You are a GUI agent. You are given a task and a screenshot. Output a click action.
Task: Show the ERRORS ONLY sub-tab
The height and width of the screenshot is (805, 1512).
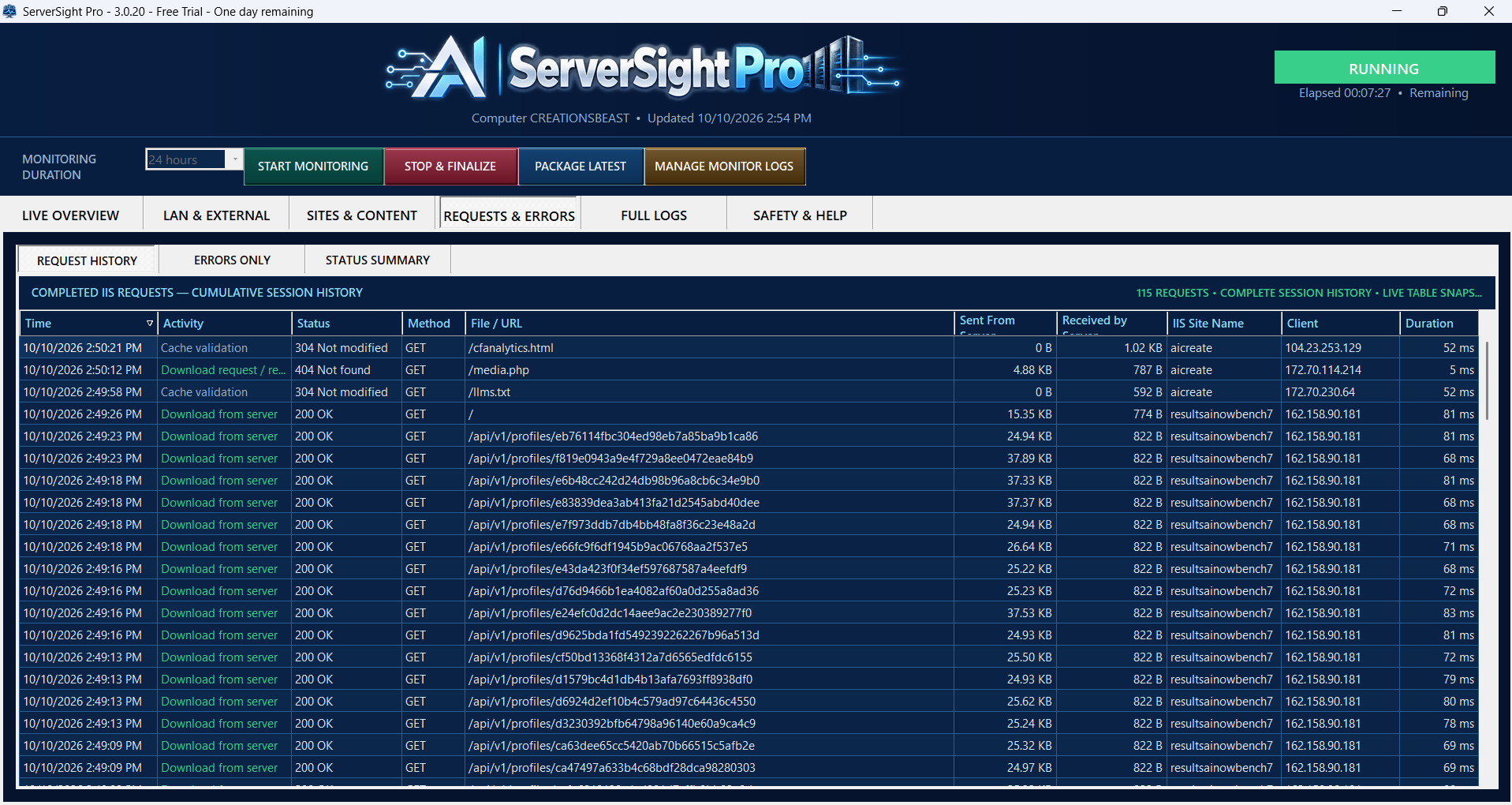(232, 260)
